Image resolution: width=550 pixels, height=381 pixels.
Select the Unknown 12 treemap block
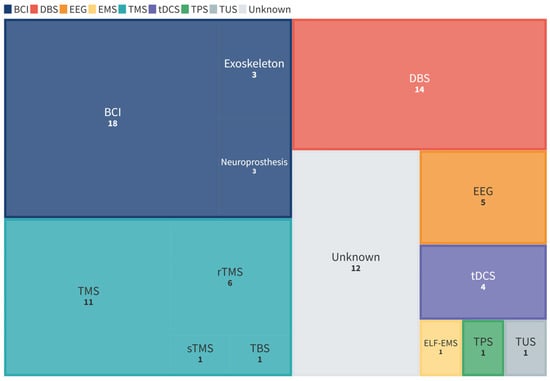356,263
